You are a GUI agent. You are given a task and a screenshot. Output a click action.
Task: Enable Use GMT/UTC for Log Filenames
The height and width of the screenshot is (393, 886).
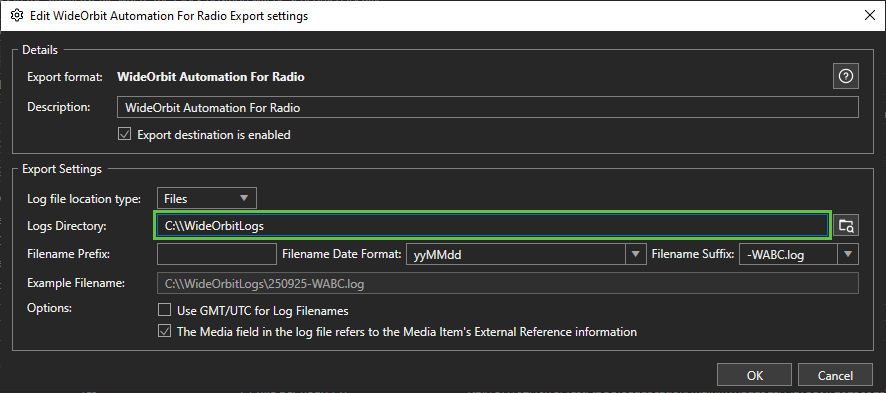click(x=164, y=310)
